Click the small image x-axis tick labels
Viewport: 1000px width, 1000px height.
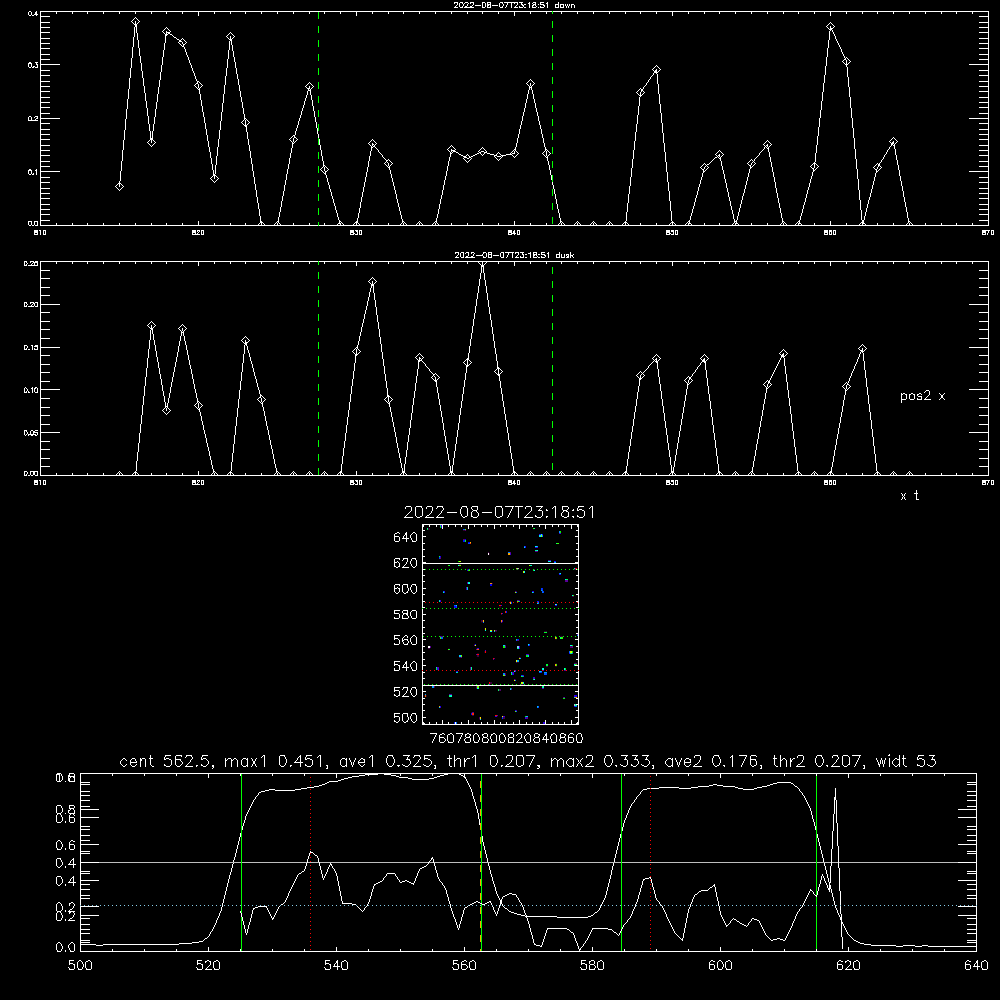click(x=506, y=738)
